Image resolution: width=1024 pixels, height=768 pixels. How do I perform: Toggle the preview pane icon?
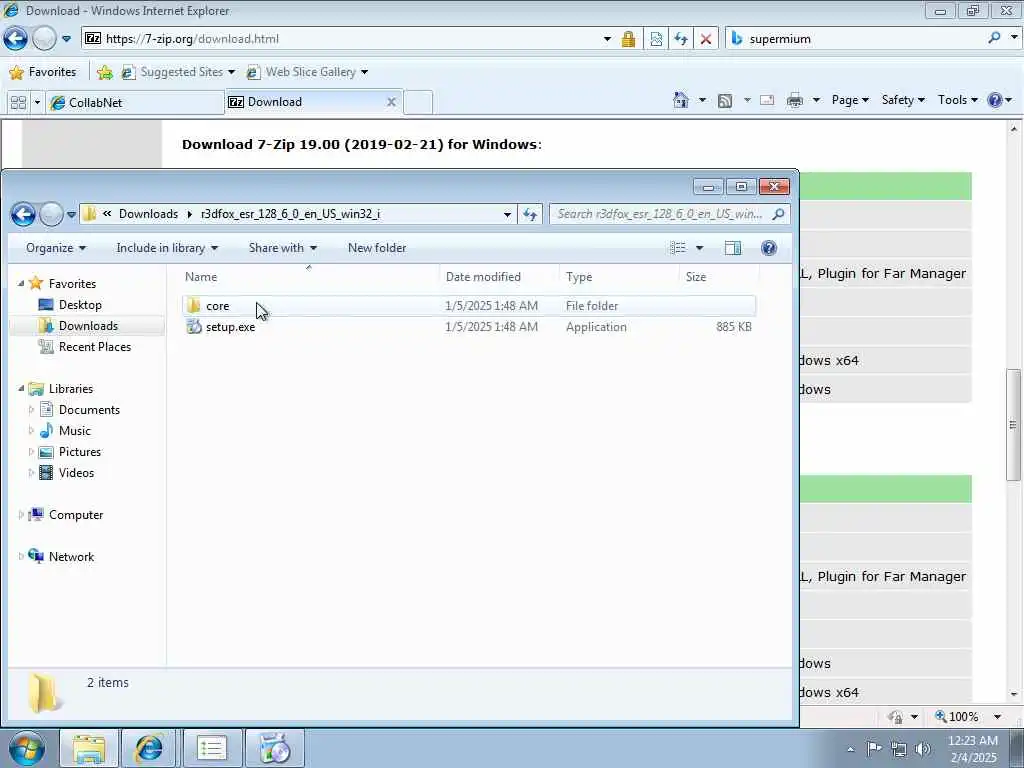(733, 248)
